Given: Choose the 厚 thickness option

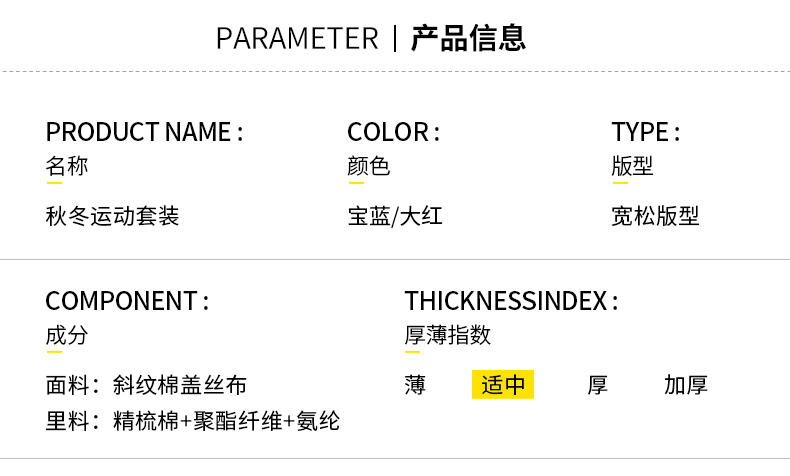Looking at the screenshot, I should 598,385.
